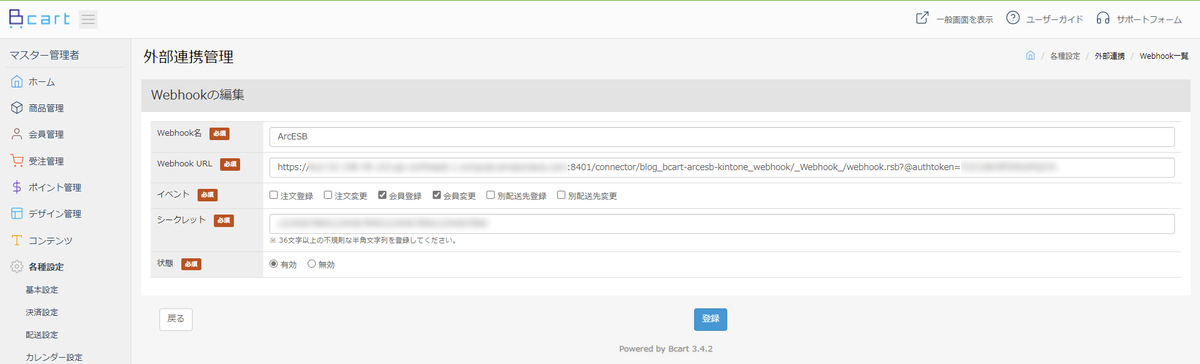The image size is (1200, 364).
Task: Check the 注文登録 event checkbox
Action: (274, 195)
